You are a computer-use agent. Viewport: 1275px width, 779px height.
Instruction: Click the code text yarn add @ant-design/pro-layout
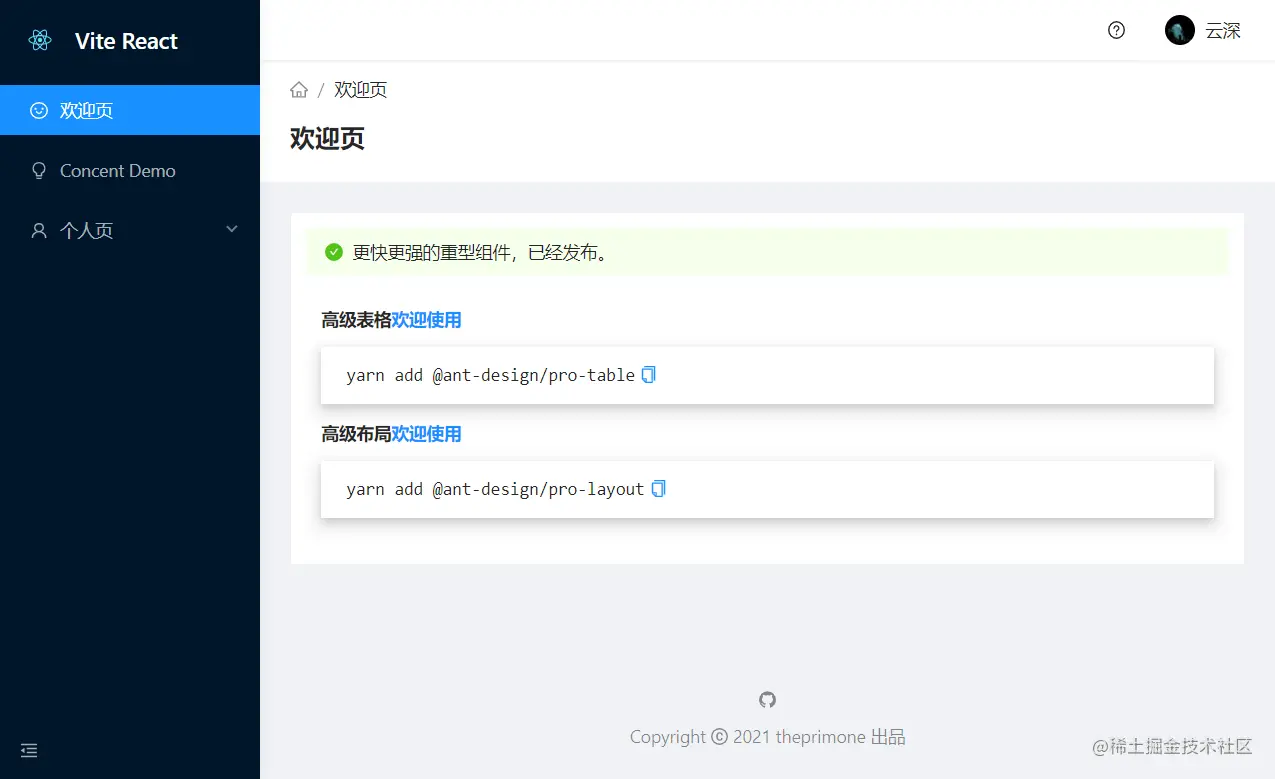(x=495, y=489)
